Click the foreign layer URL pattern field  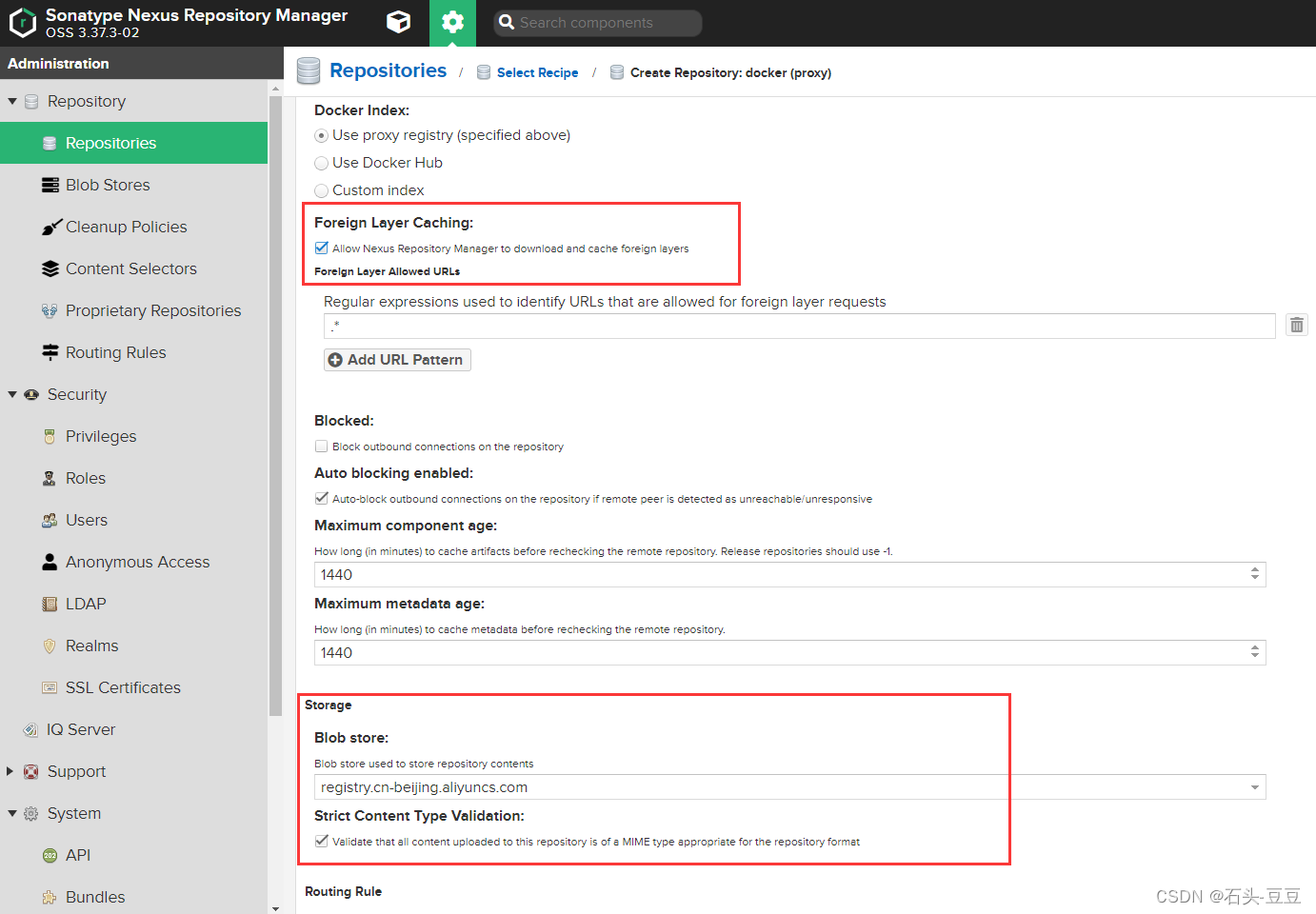800,326
